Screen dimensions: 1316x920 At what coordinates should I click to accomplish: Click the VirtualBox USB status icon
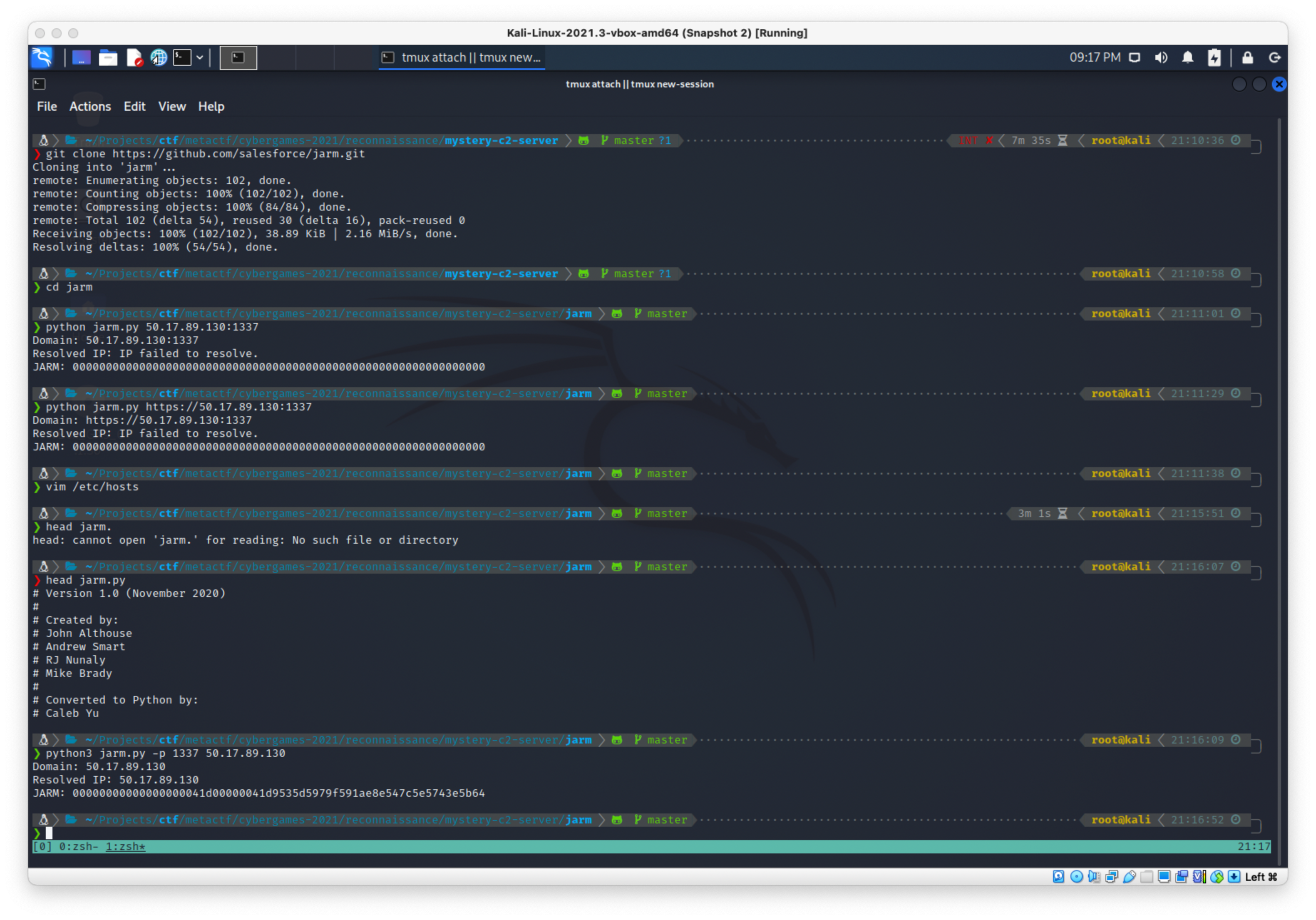(1129, 876)
